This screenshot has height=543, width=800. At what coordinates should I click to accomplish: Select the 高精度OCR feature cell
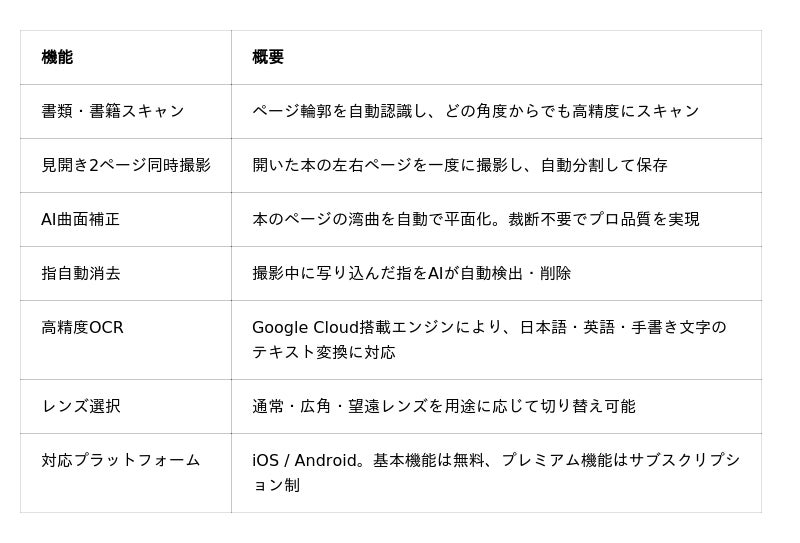pyautogui.click(x=82, y=327)
